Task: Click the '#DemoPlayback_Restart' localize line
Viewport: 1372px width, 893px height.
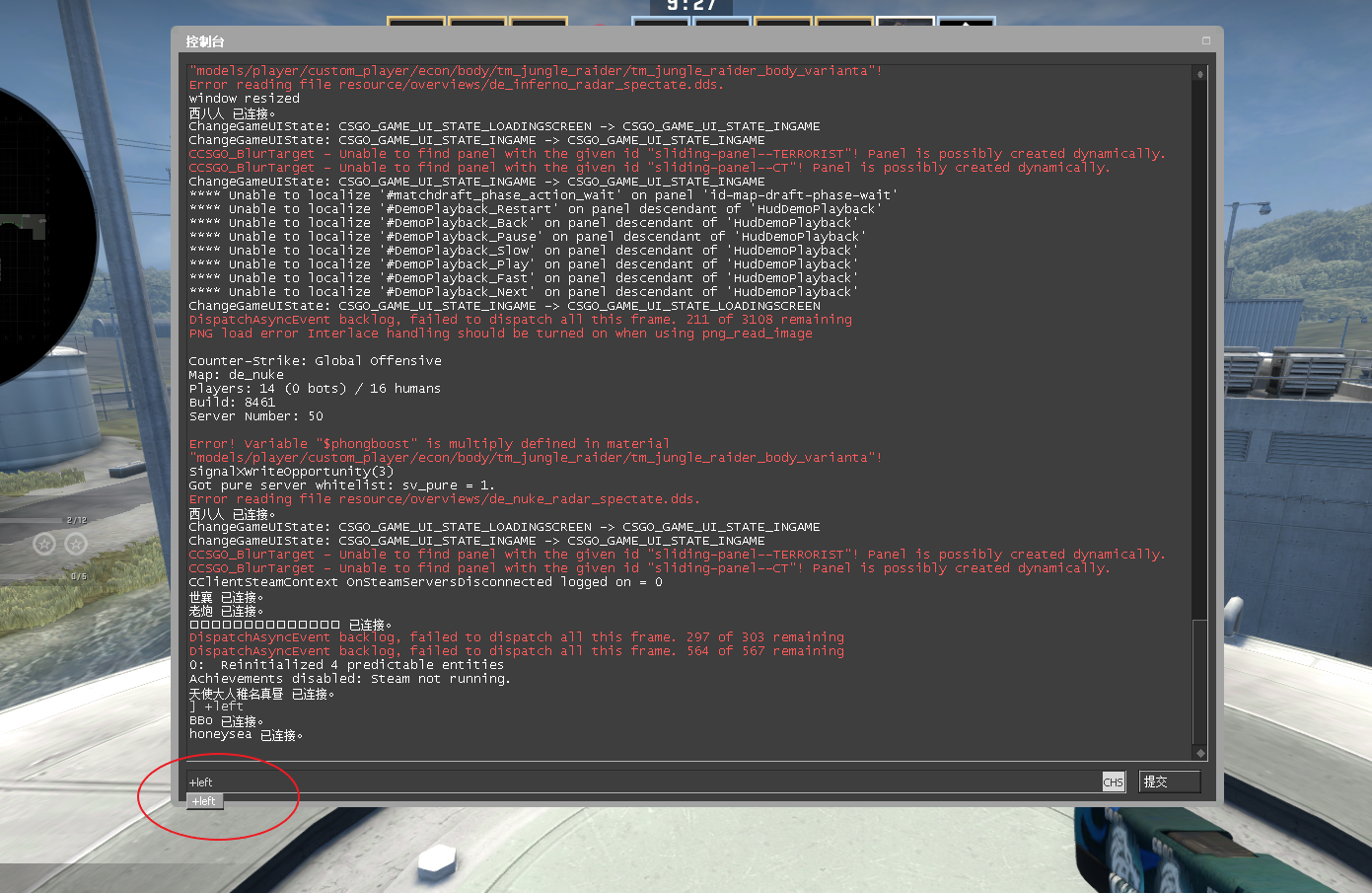Action: click(536, 209)
